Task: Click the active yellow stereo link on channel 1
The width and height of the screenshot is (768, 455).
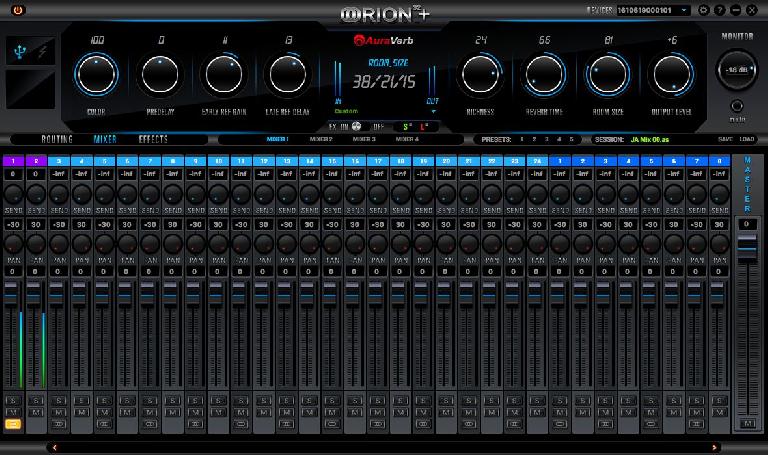Action: (13, 424)
